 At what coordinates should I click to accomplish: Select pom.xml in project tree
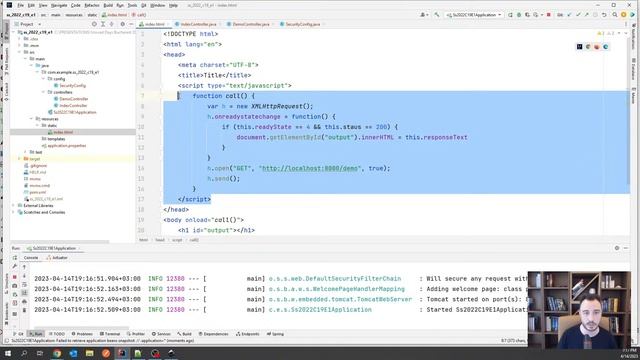(x=37, y=192)
